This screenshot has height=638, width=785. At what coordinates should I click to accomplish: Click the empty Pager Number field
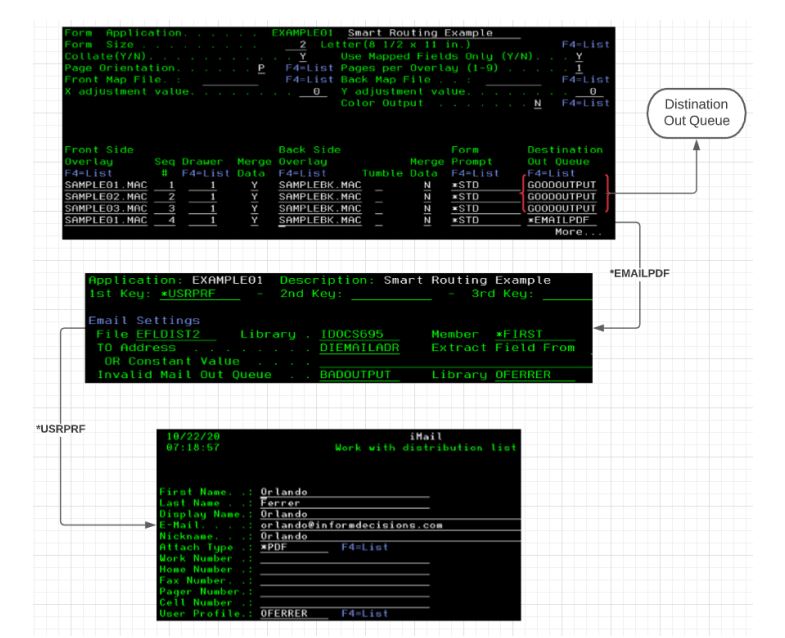(344, 591)
